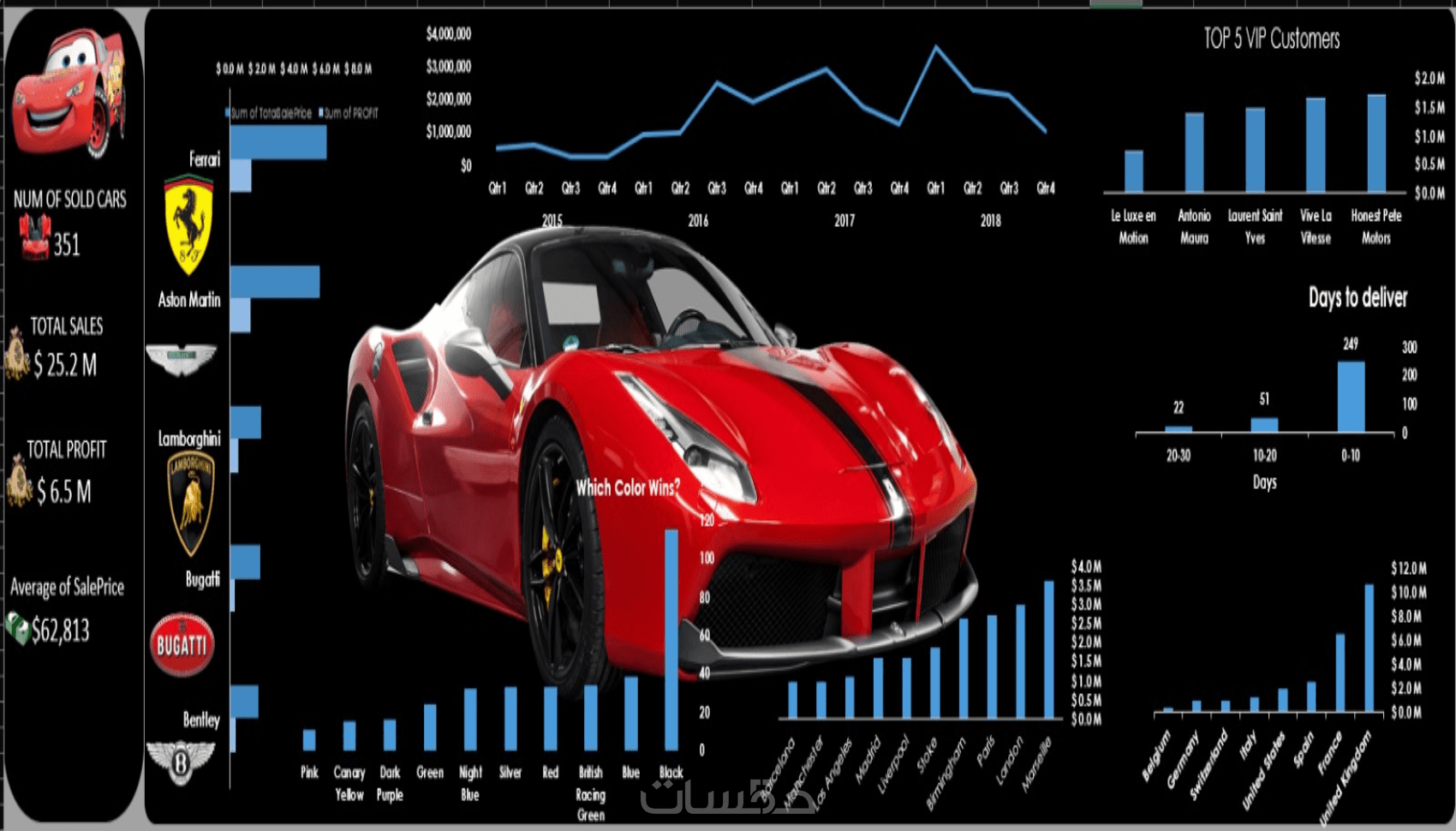Click the total sales value "$ 25.2 M"
The width and height of the screenshot is (1456, 831).
(x=65, y=365)
